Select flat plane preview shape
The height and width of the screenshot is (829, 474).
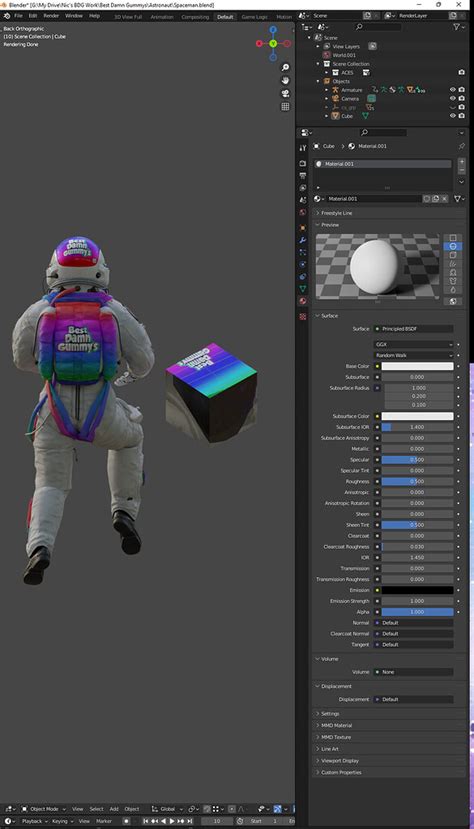[x=453, y=238]
